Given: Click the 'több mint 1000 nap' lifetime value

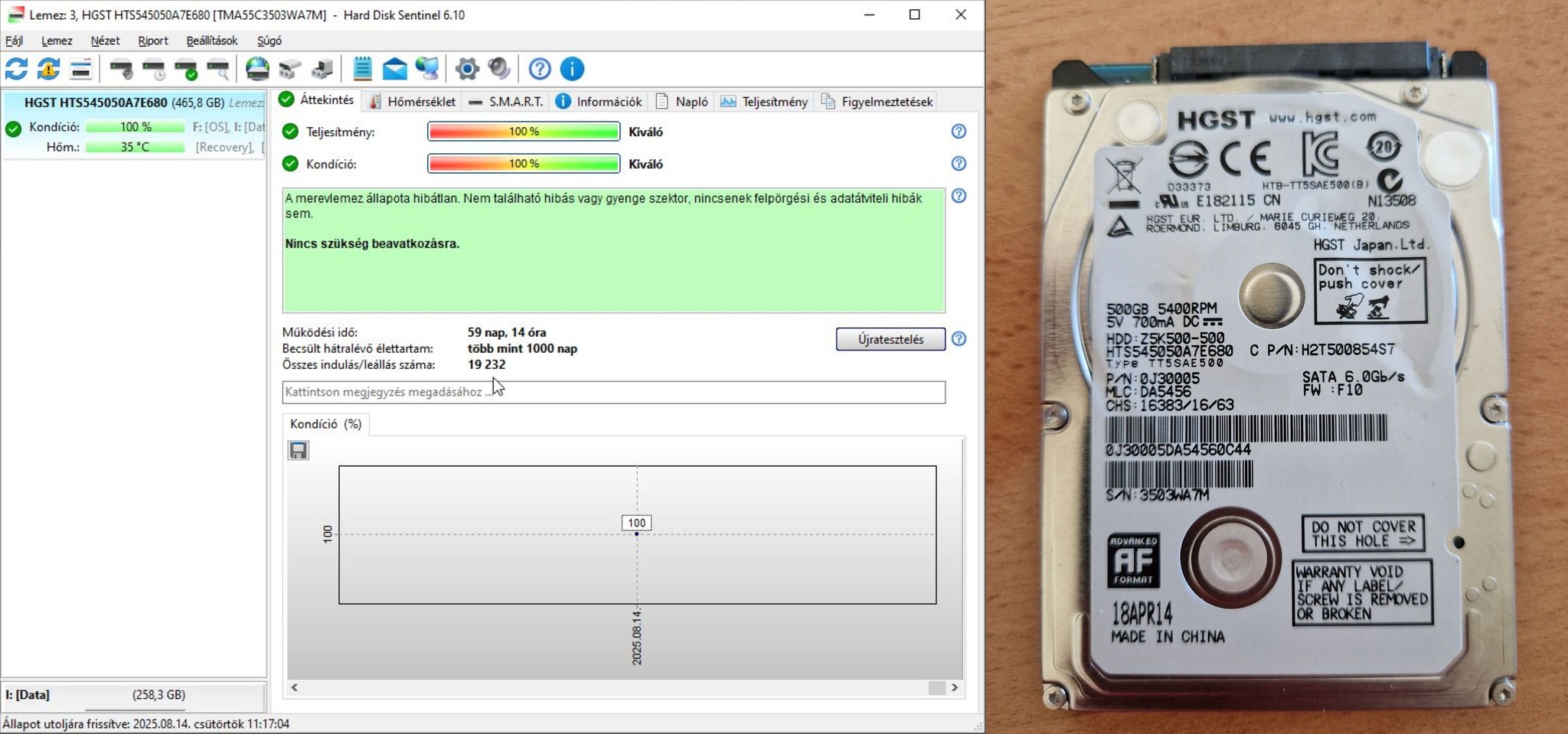Looking at the screenshot, I should [522, 348].
